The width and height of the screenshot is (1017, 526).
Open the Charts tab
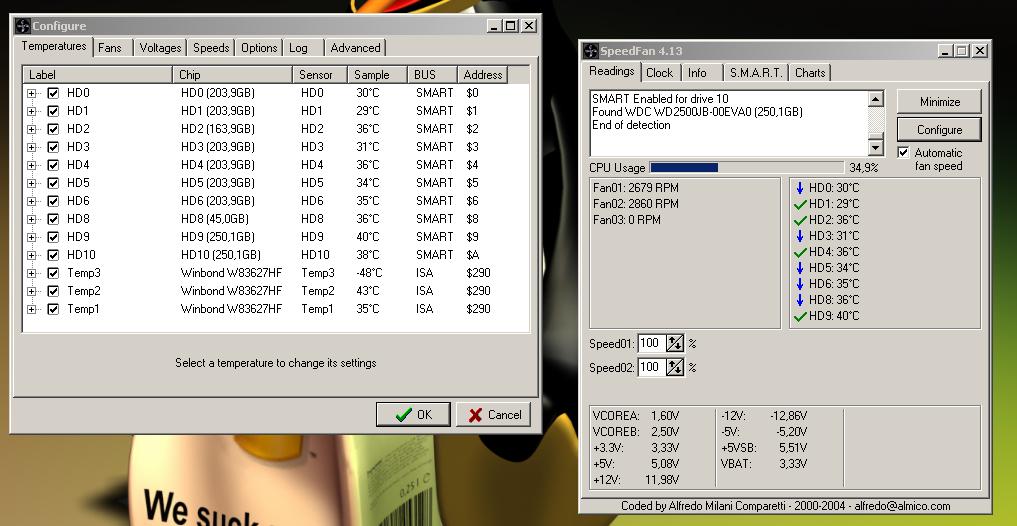coord(810,73)
